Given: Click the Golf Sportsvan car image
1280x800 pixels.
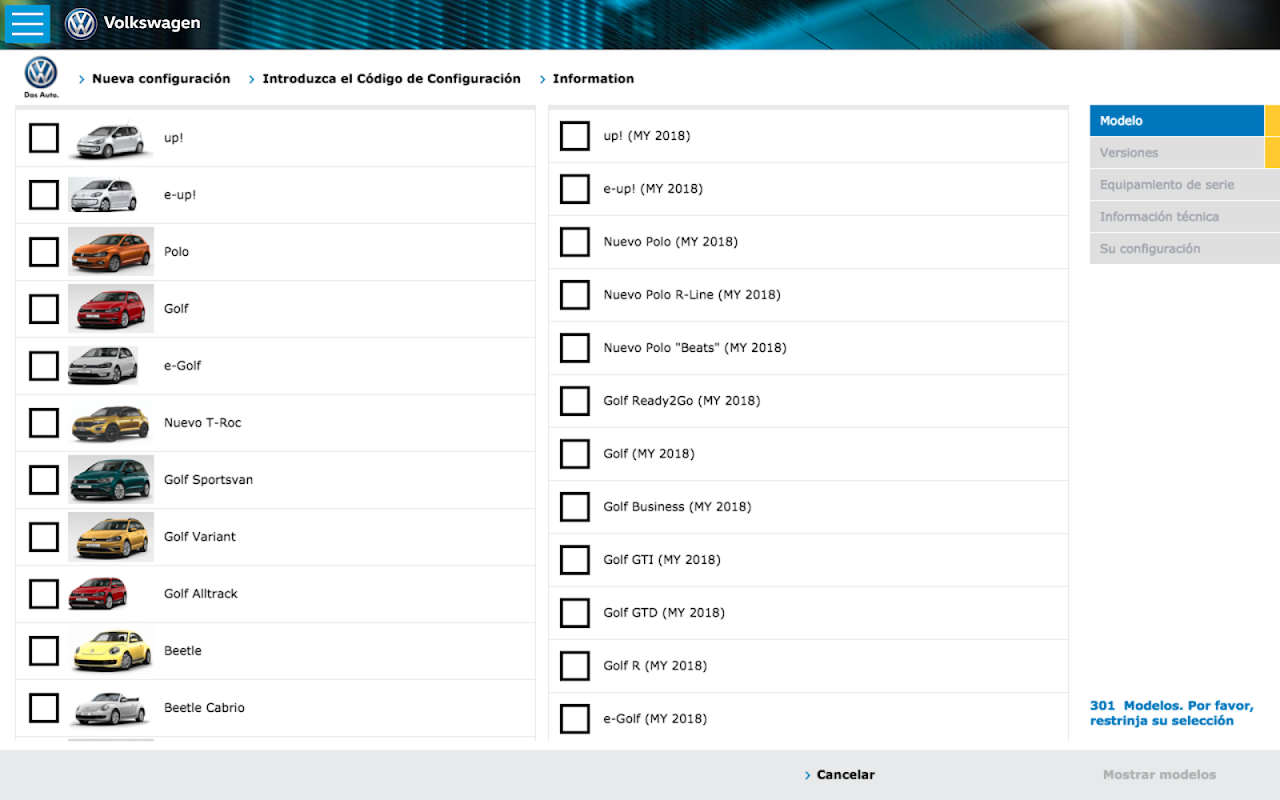Looking at the screenshot, I should point(110,480).
